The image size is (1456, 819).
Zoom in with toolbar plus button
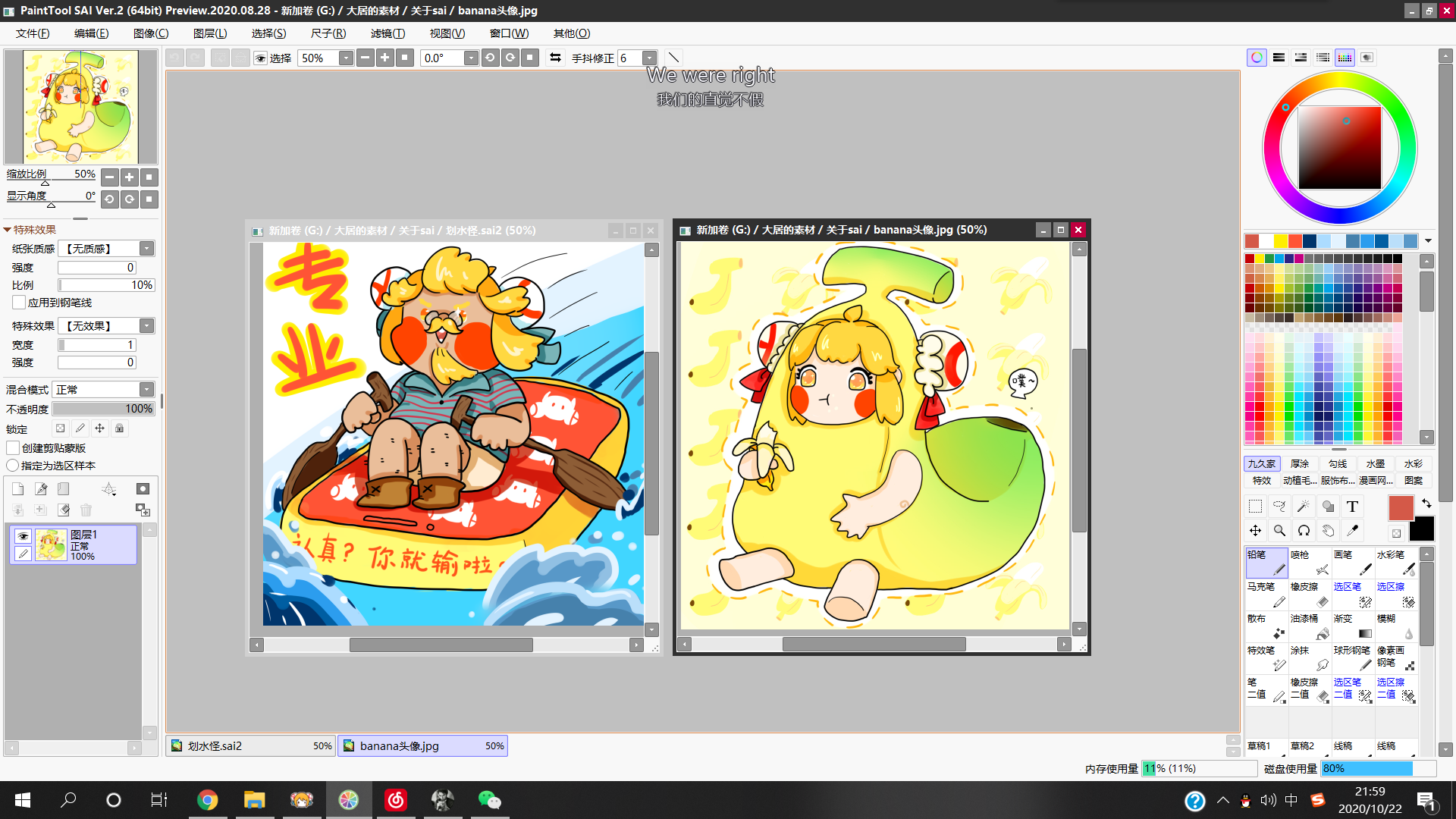pyautogui.click(x=385, y=58)
